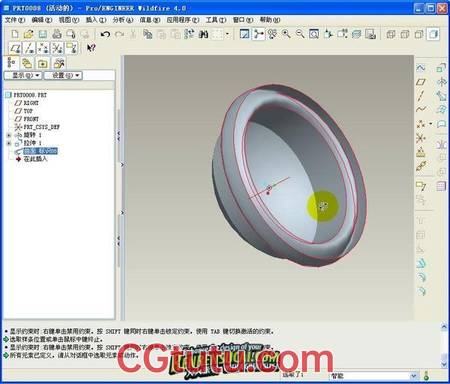The width and height of the screenshot is (450, 384).
Task: Open the 设置 dropdown in the model tree
Action: point(63,75)
